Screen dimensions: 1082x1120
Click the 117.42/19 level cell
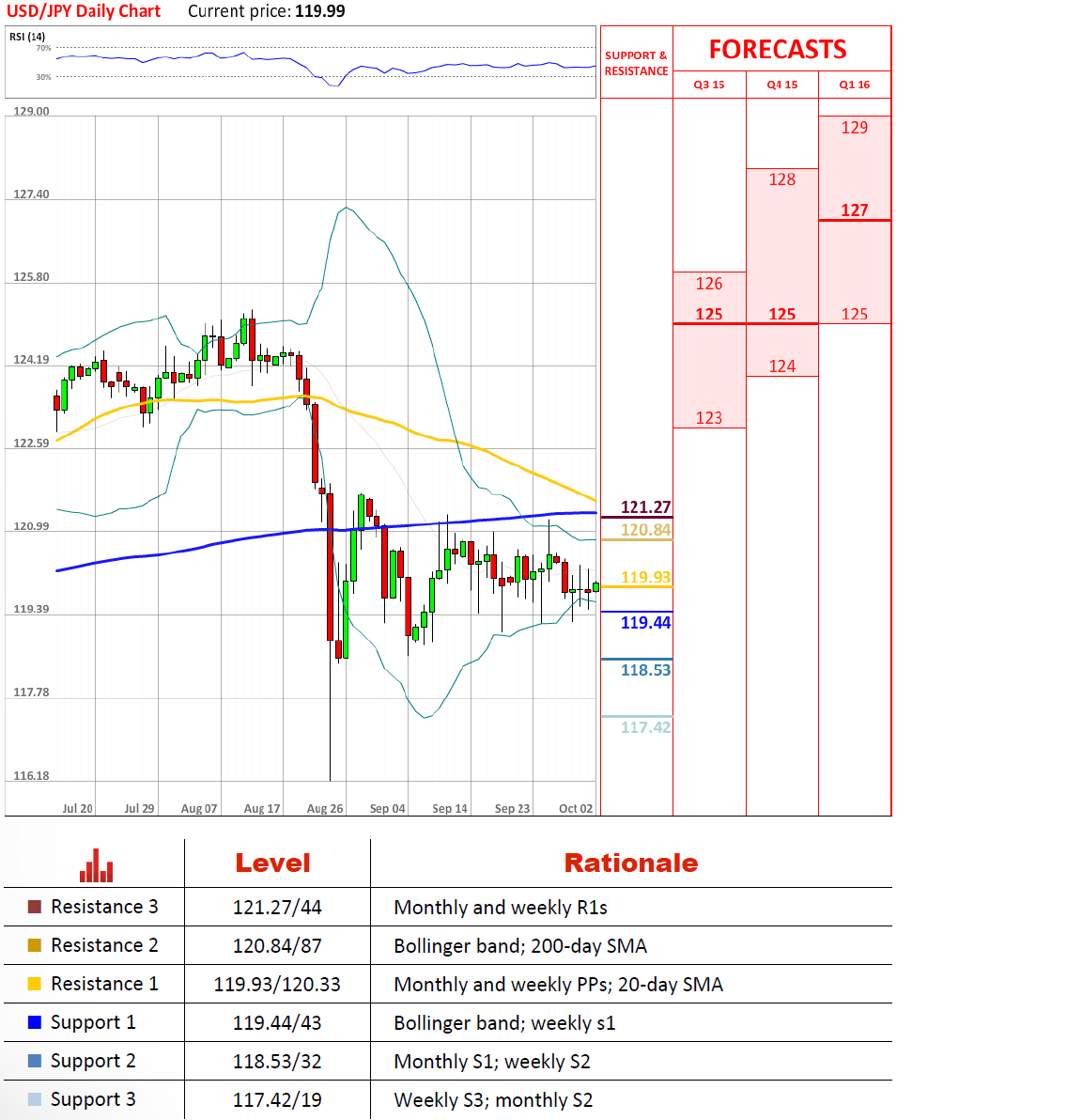click(x=277, y=1100)
